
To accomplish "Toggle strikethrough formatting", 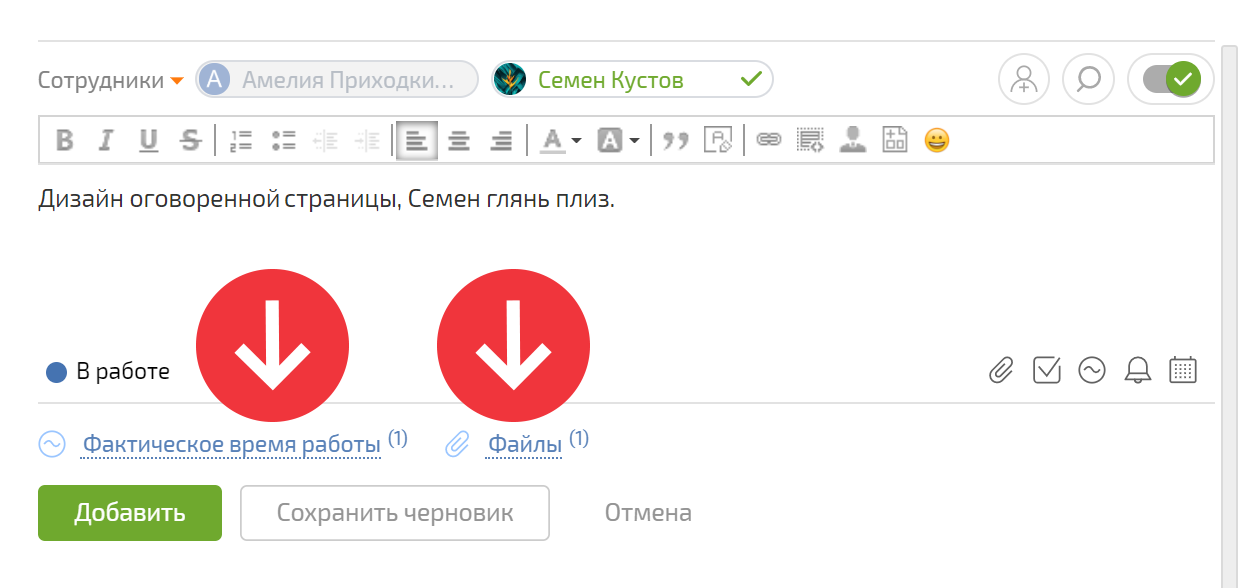I will pos(190,141).
